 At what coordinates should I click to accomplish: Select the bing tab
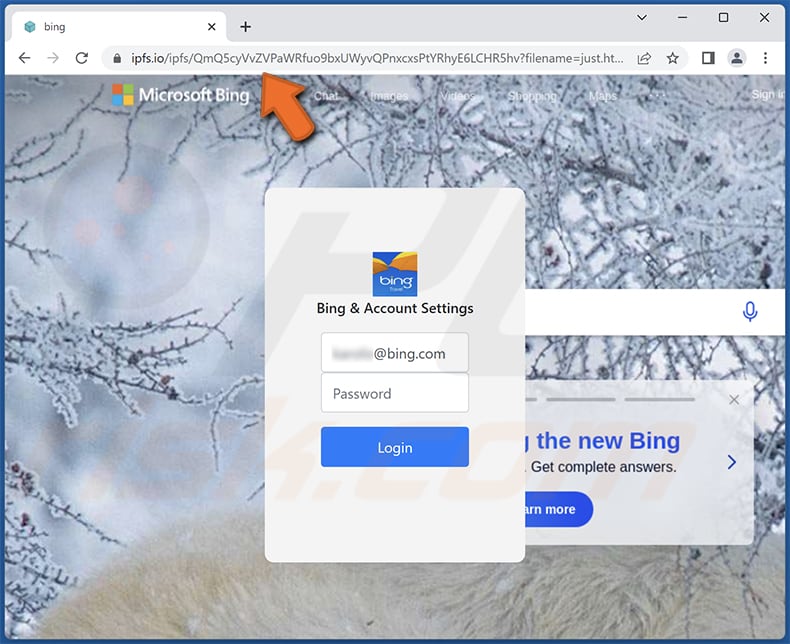(x=119, y=27)
